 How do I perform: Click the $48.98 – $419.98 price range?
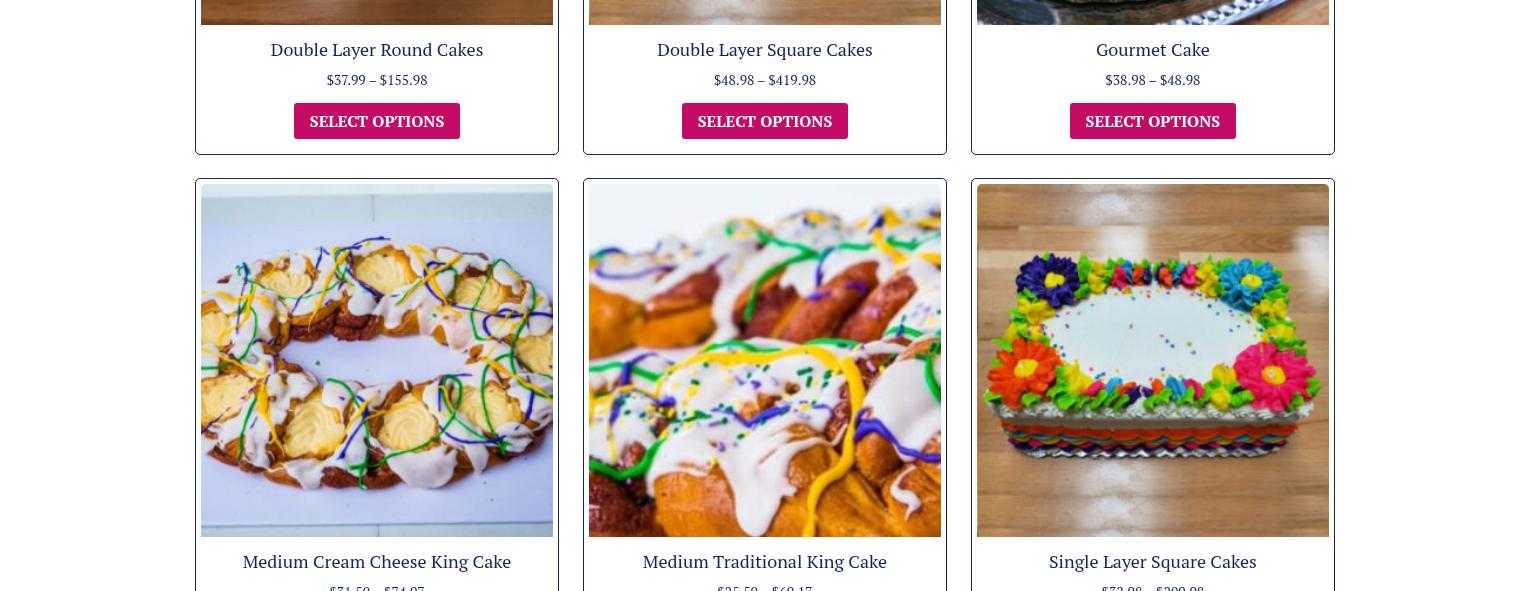point(765,80)
